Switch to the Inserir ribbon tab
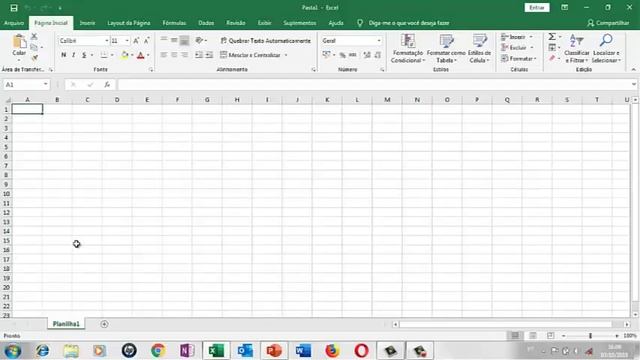The width and height of the screenshot is (640, 360). tap(87, 23)
